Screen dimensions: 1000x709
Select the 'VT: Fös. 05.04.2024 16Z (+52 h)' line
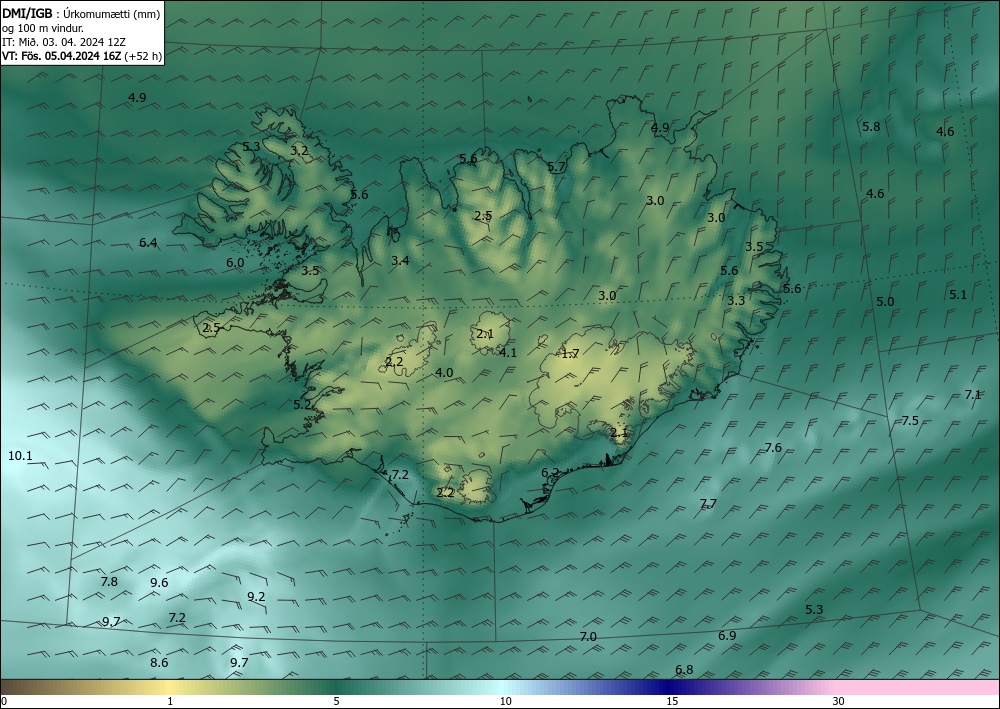[82, 55]
